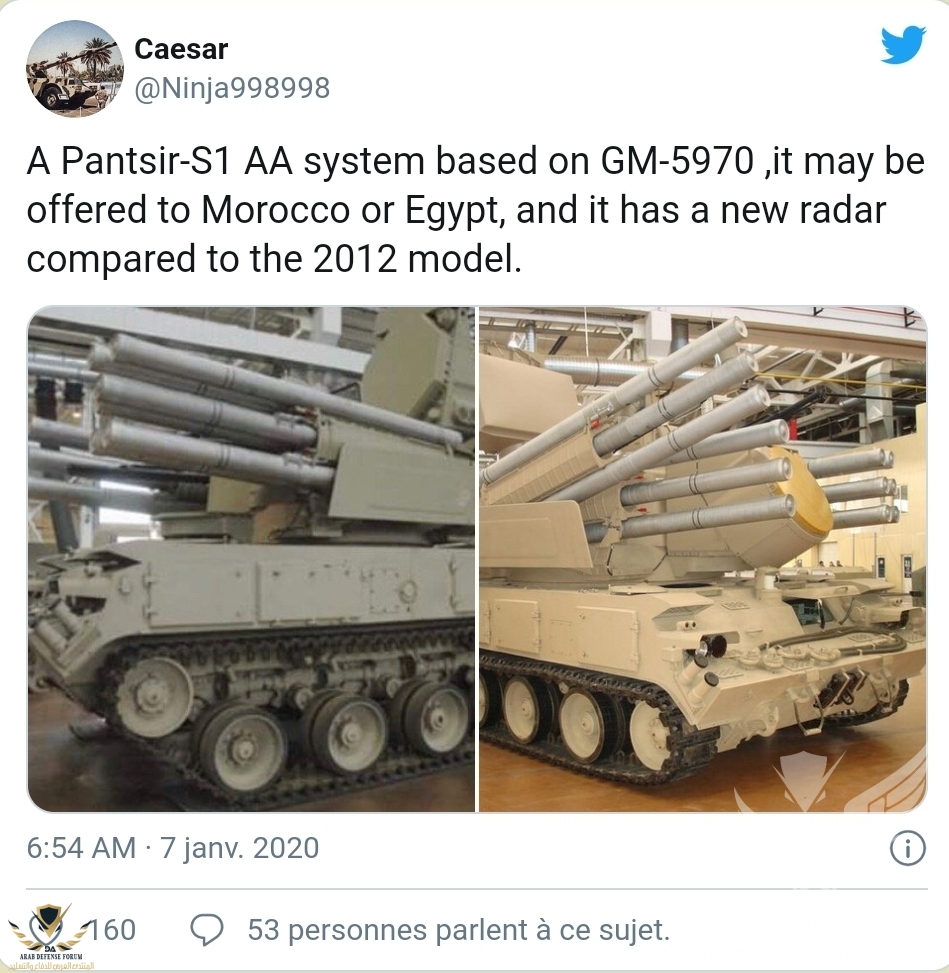Open the right desert-colored Pantsir photo
Screen dimensions: 949x973
coord(703,558)
